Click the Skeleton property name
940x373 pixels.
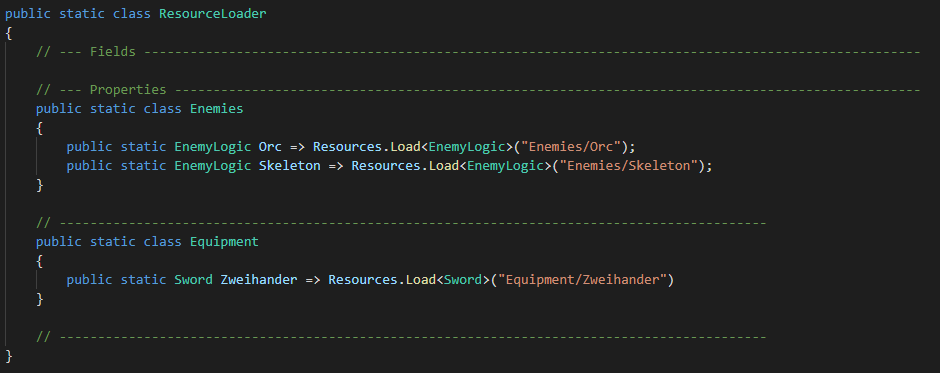(290, 166)
